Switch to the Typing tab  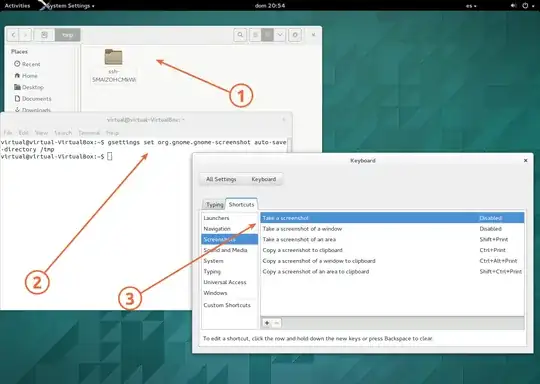tap(214, 205)
